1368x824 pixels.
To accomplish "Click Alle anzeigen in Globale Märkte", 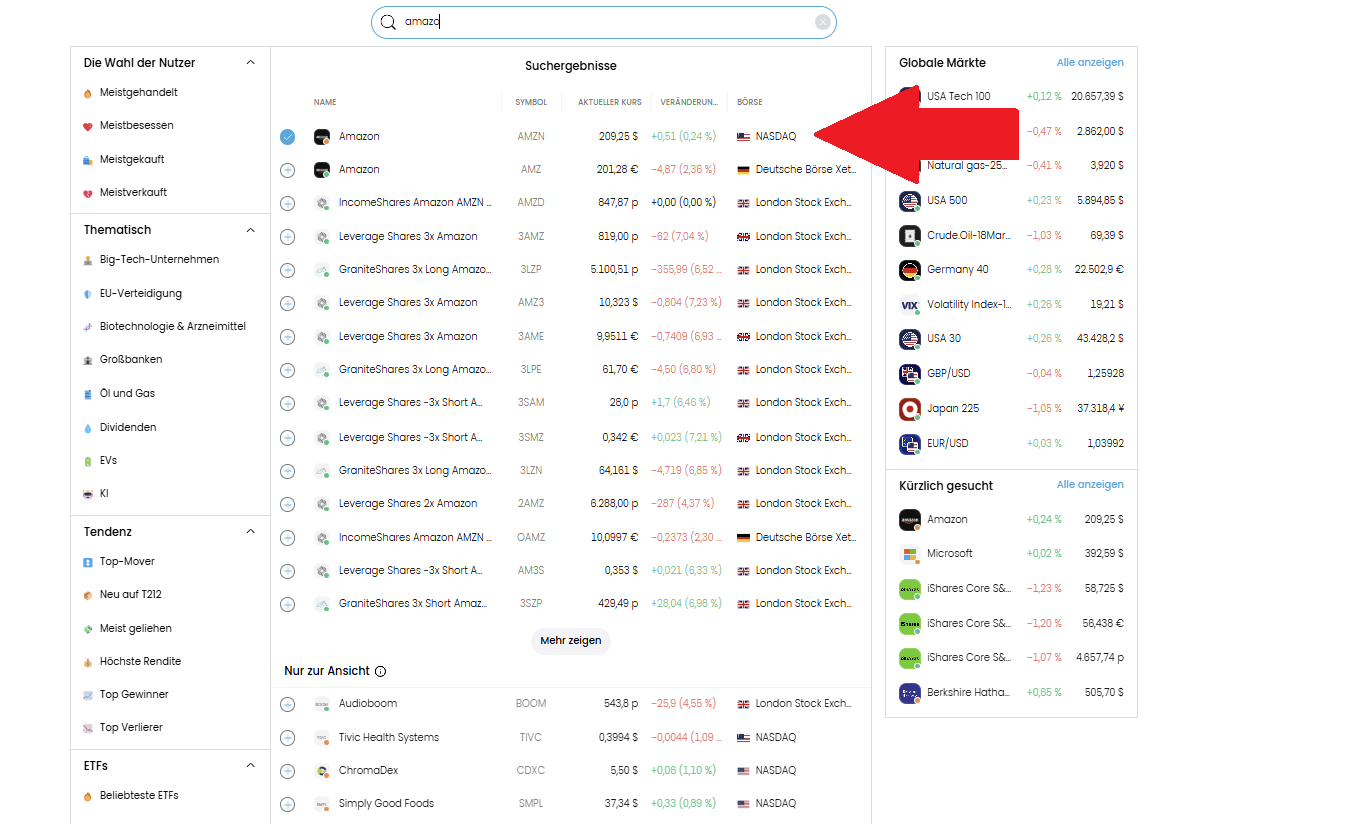I will pos(1090,63).
